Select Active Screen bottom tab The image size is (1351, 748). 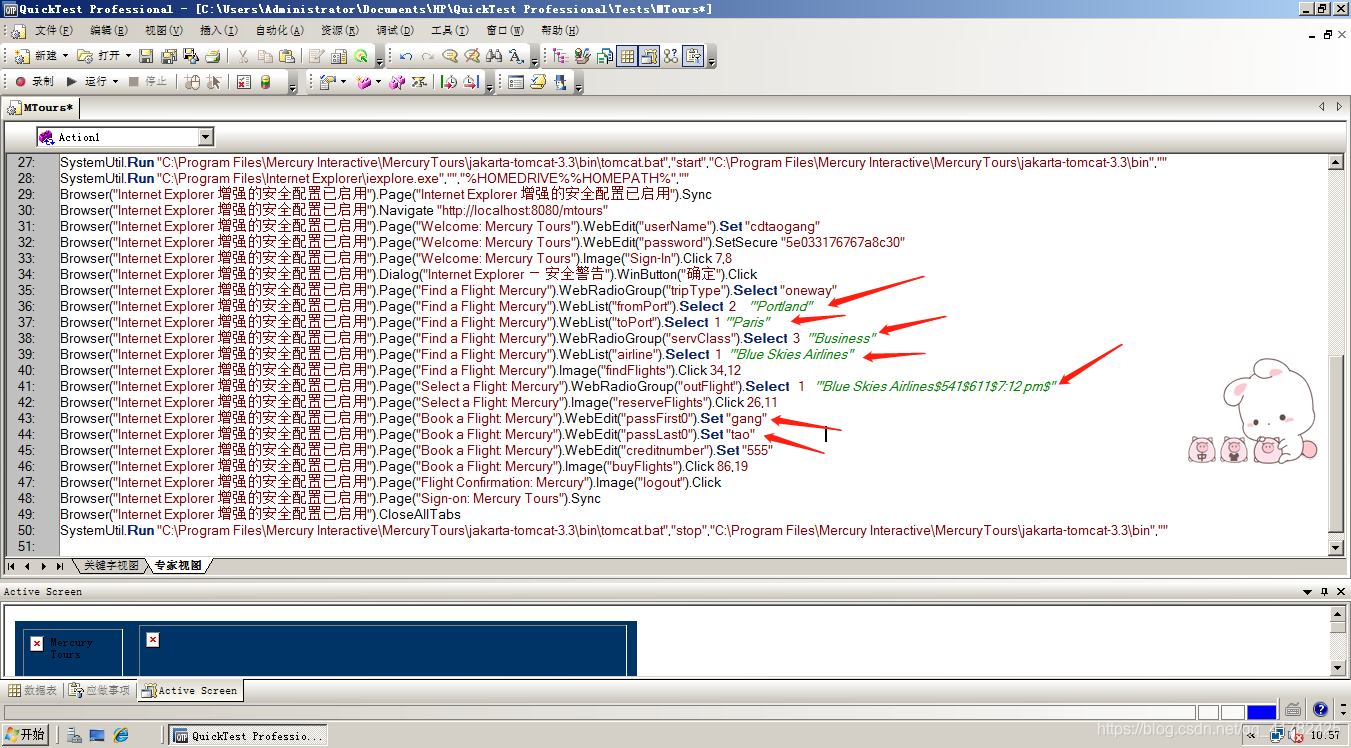coord(190,690)
